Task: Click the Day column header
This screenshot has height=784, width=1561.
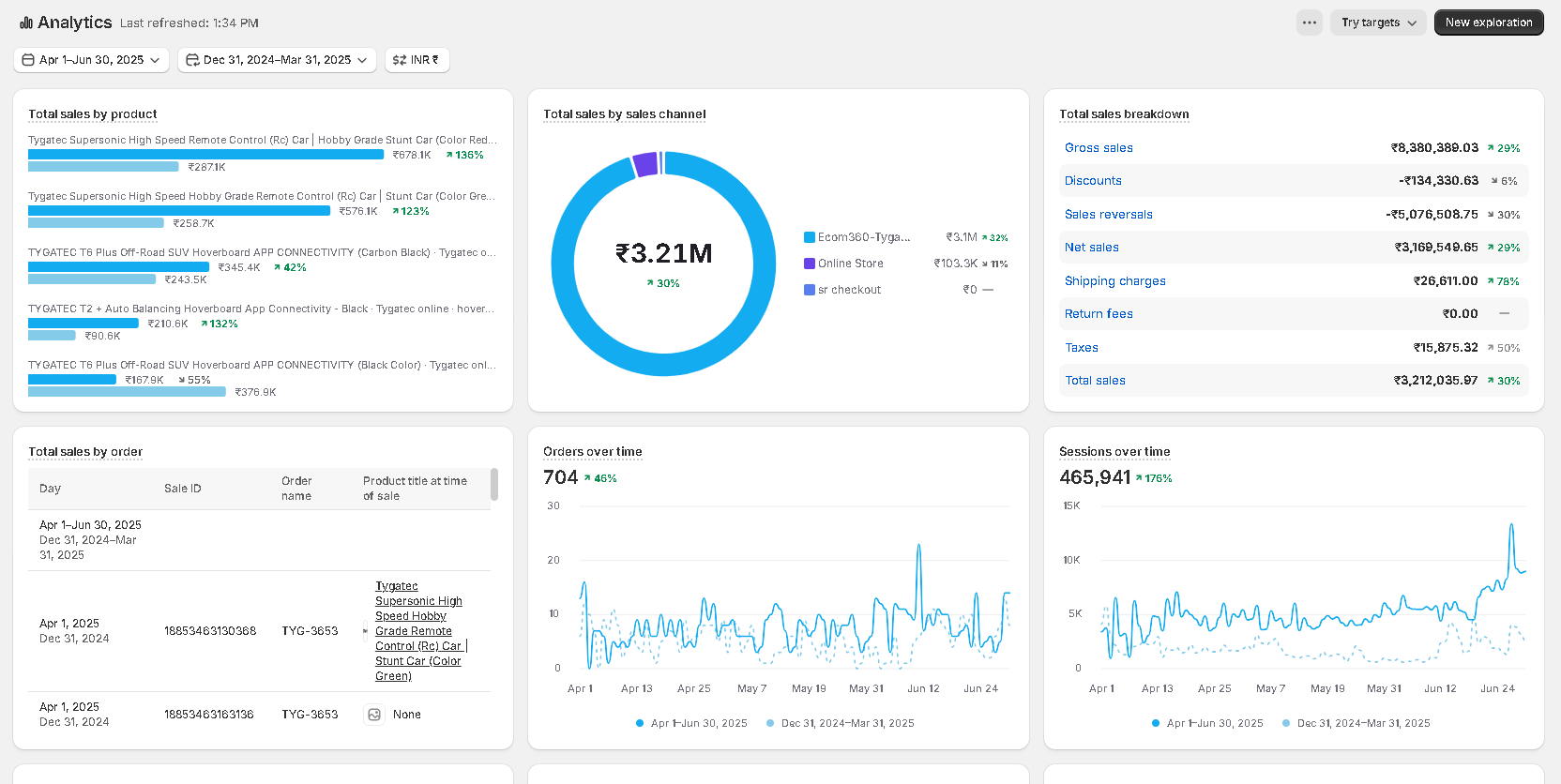Action: click(50, 489)
